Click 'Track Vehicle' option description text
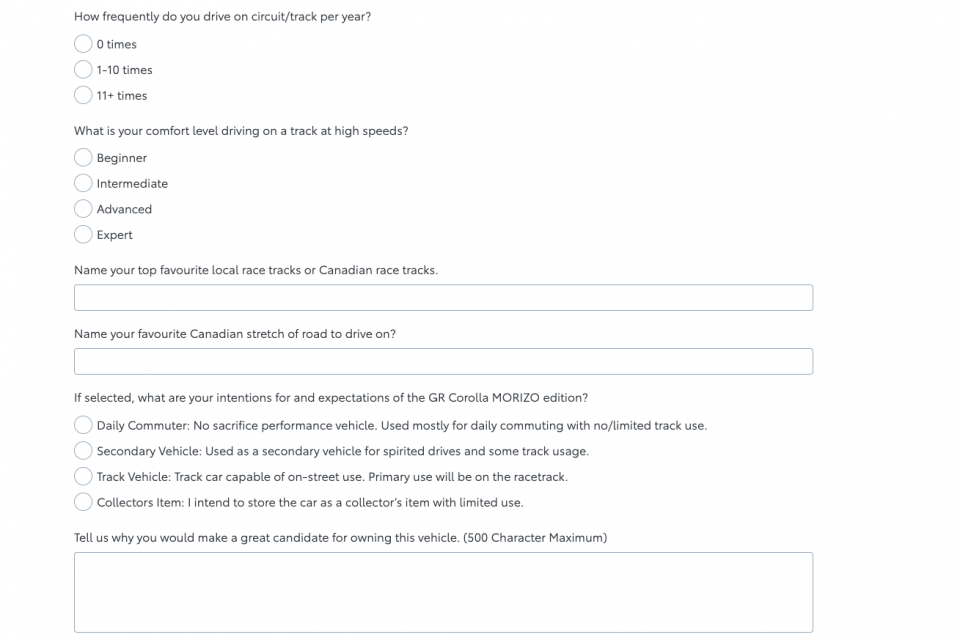 [x=332, y=477]
